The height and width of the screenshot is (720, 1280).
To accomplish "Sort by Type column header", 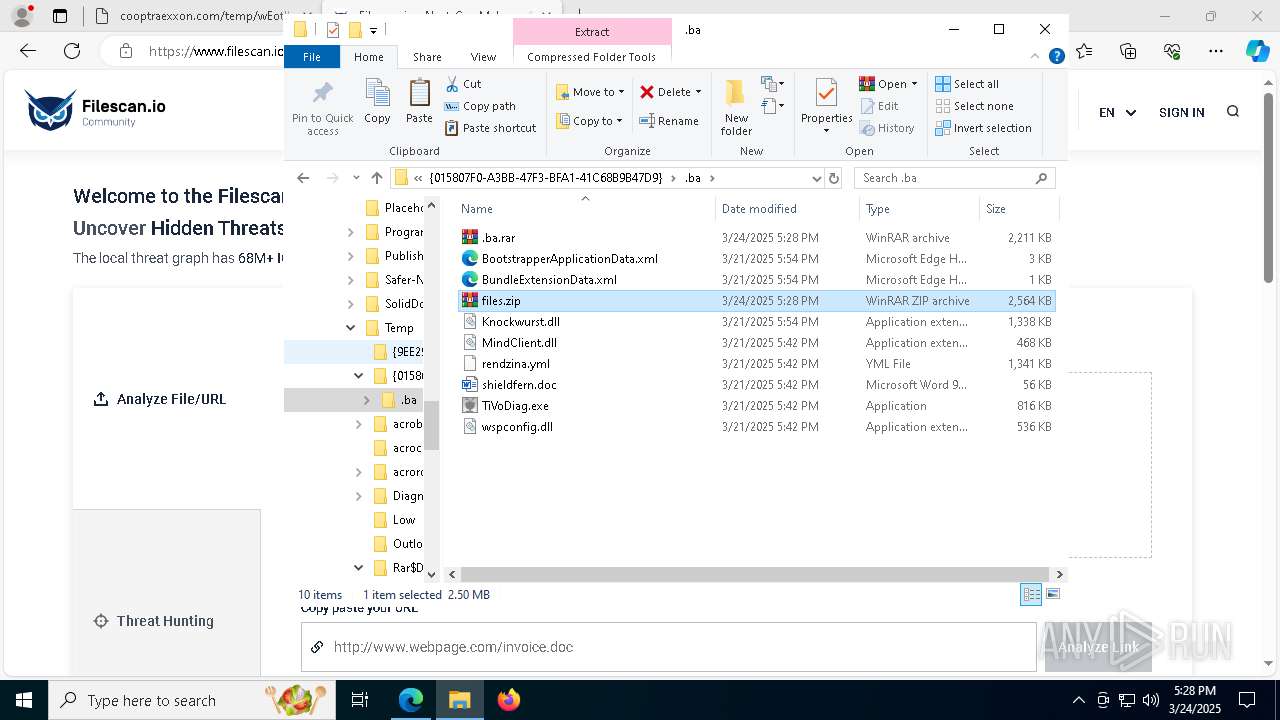I will coord(919,209).
